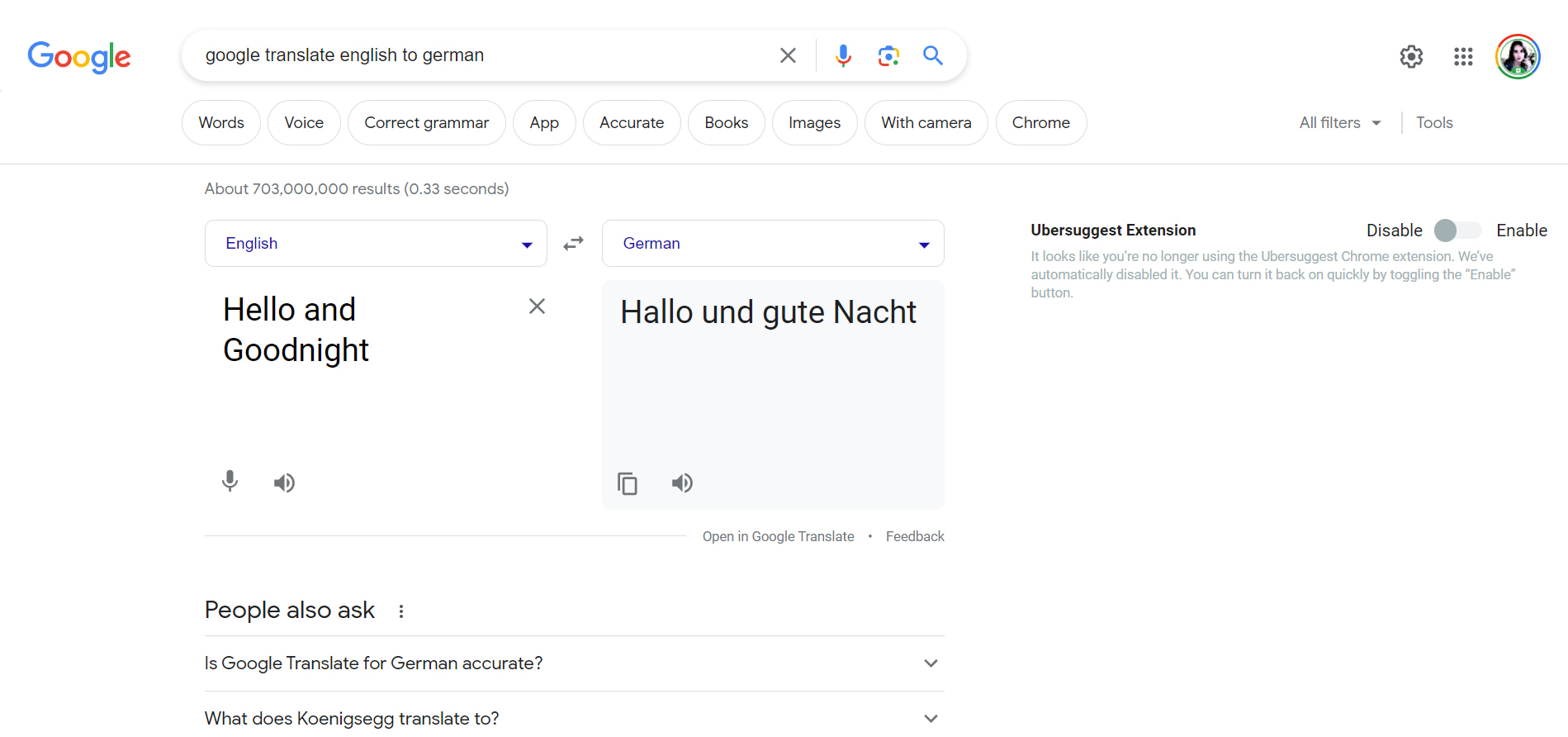
Task: Select the Images filter chip
Action: point(814,123)
